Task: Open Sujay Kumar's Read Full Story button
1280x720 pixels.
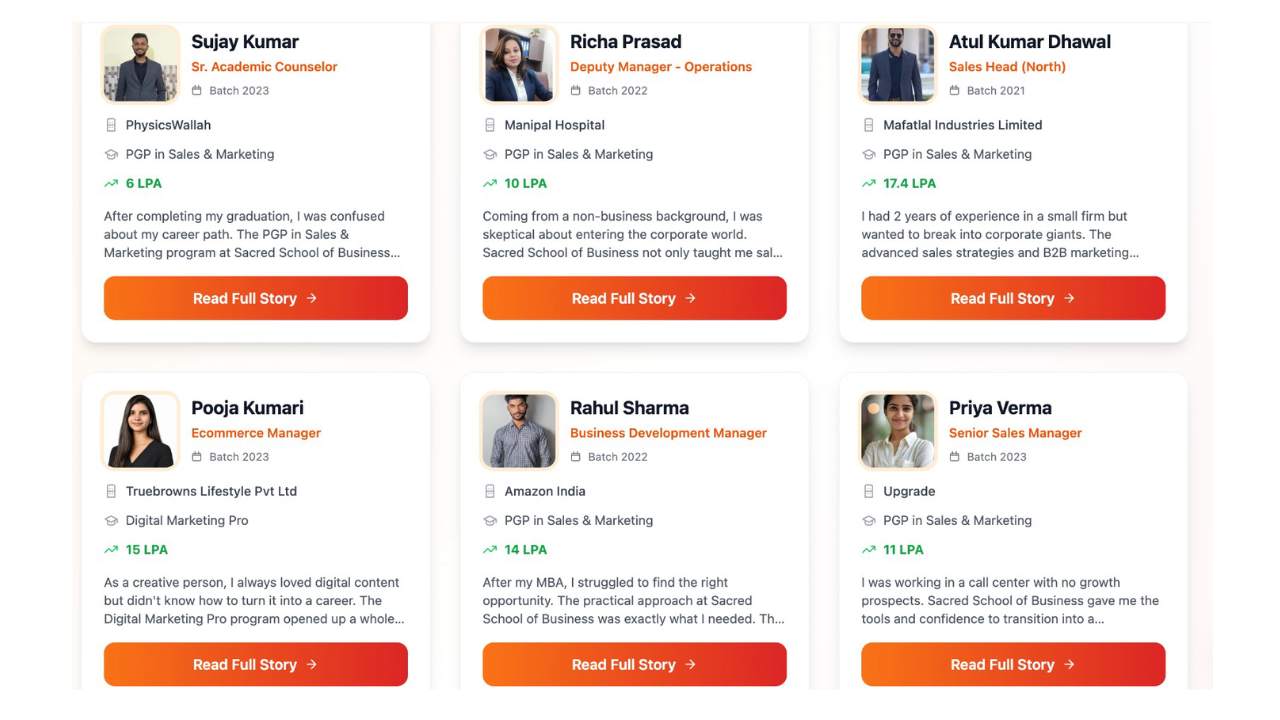Action: pyautogui.click(x=255, y=298)
